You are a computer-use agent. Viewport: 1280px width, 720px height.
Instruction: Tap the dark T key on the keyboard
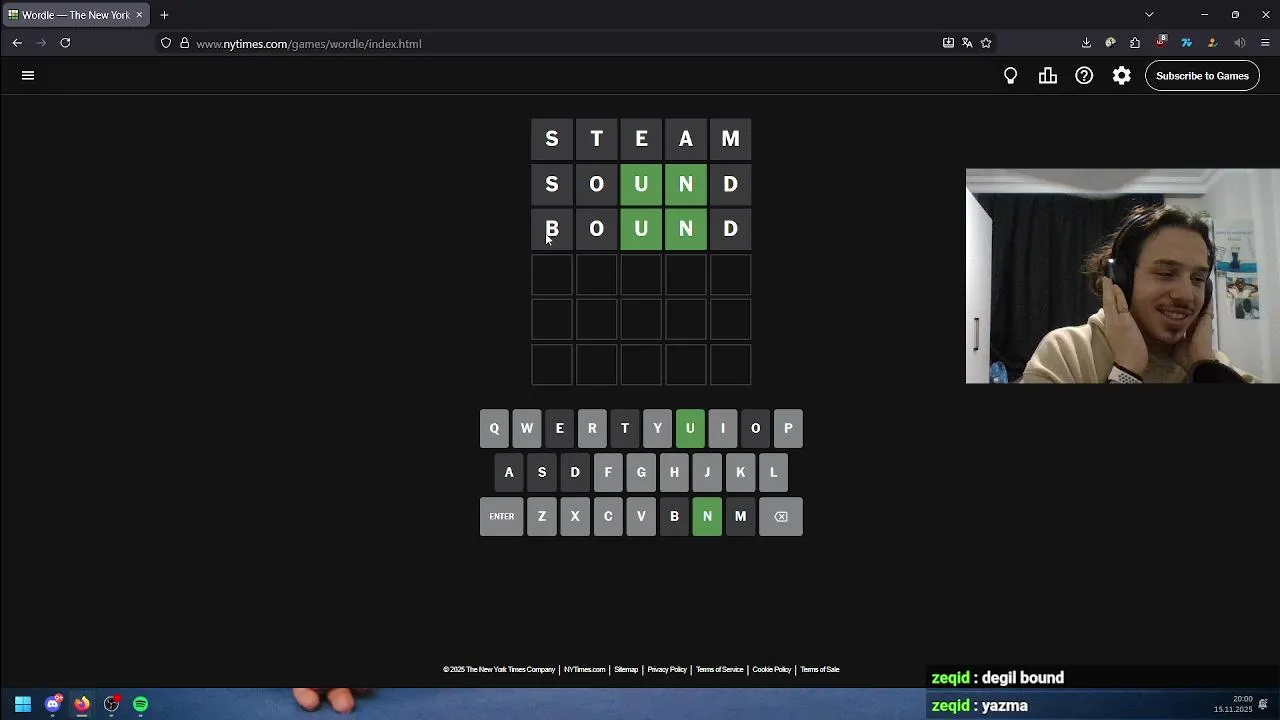(625, 429)
